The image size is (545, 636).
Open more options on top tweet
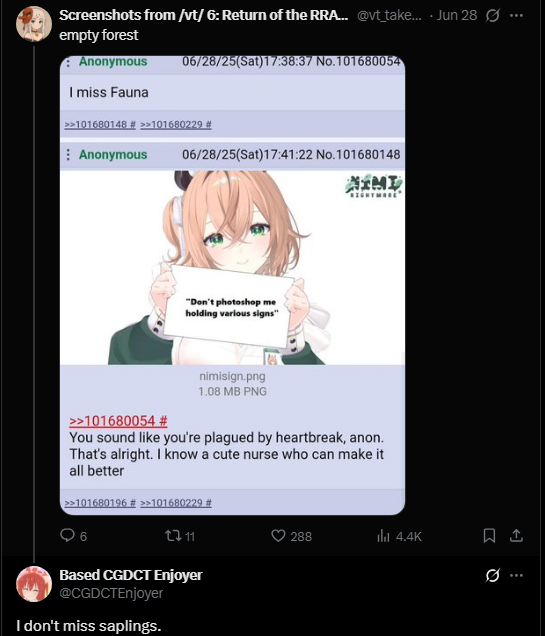(516, 15)
